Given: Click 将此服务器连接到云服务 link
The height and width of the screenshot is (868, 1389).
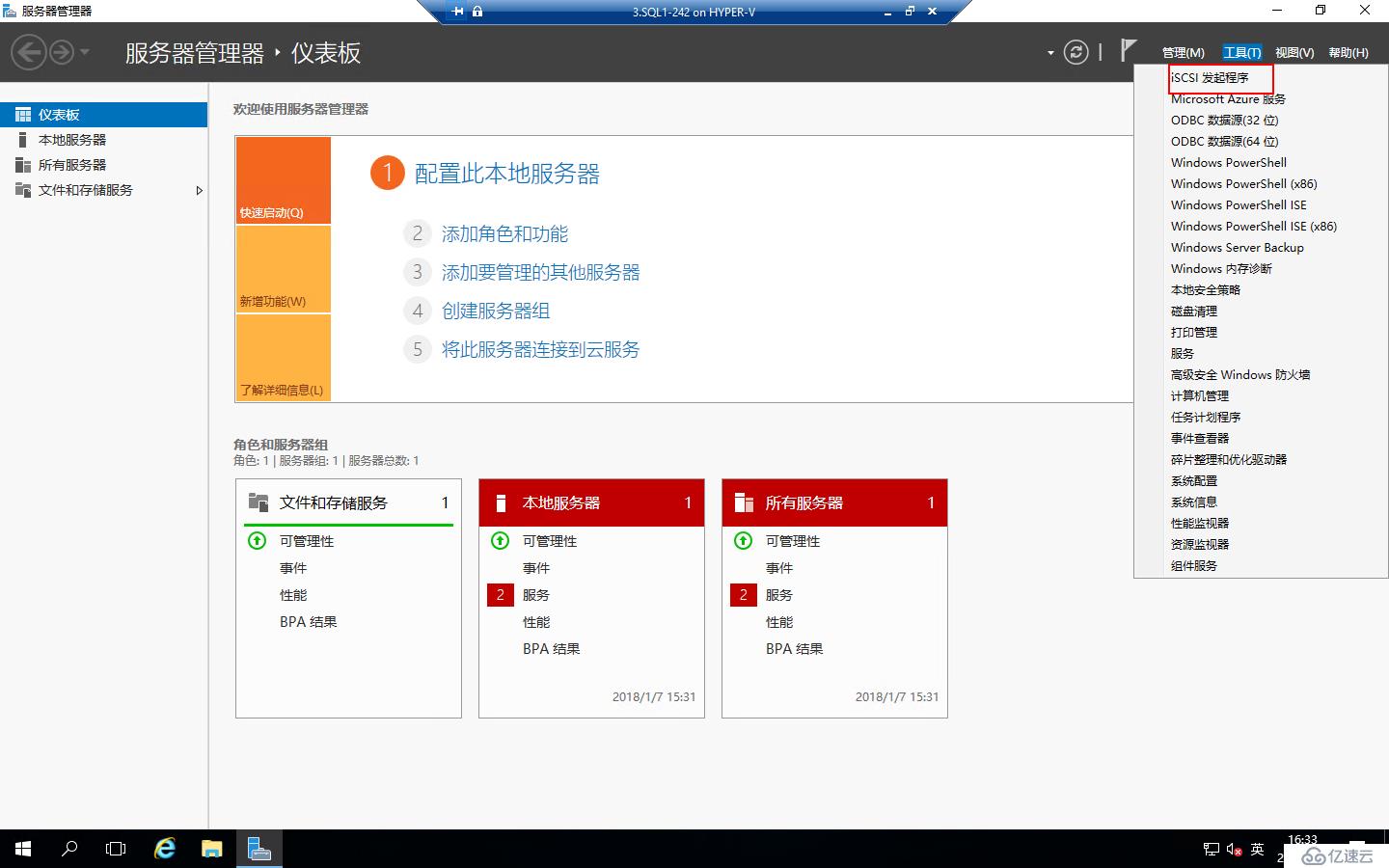Looking at the screenshot, I should pyautogui.click(x=540, y=349).
